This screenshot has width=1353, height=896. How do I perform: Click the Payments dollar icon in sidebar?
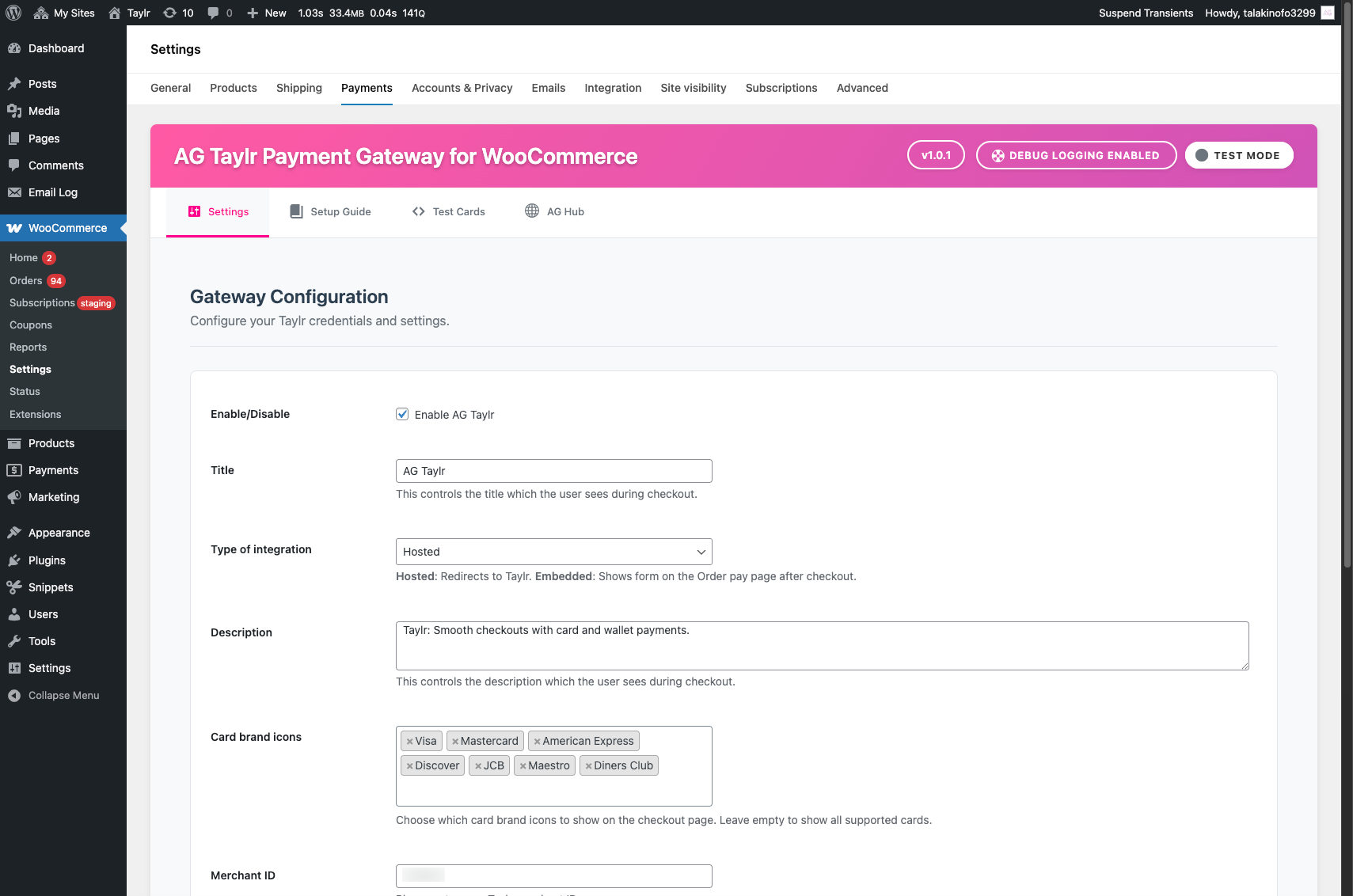point(14,470)
